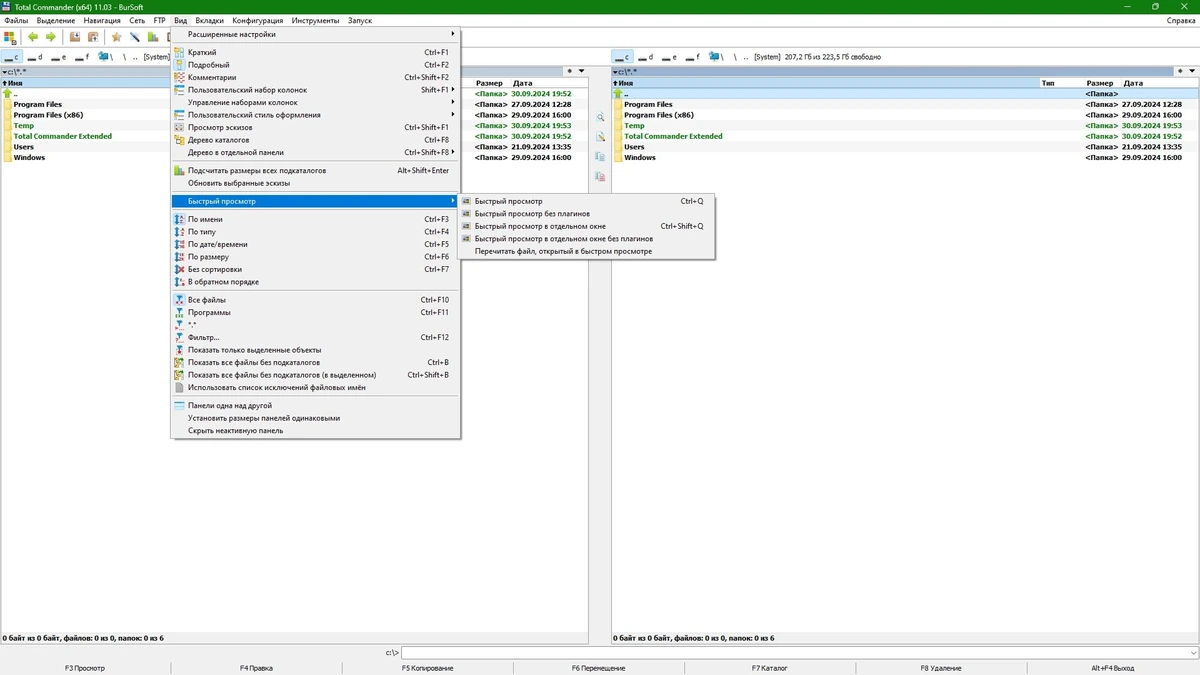Expand Управление наборами колонок submenu
The image size is (1200, 675).
315,102
